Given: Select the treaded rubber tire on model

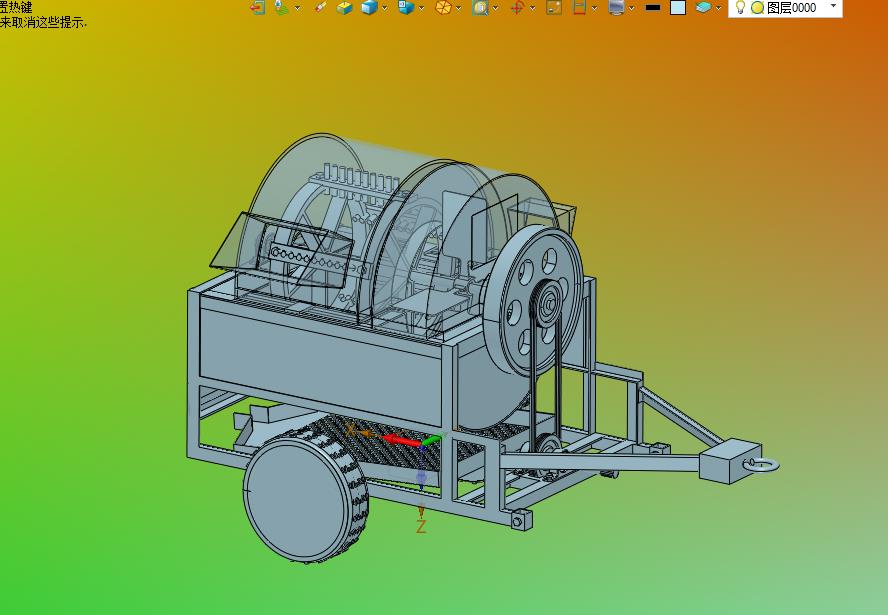Looking at the screenshot, I should coord(306,497).
